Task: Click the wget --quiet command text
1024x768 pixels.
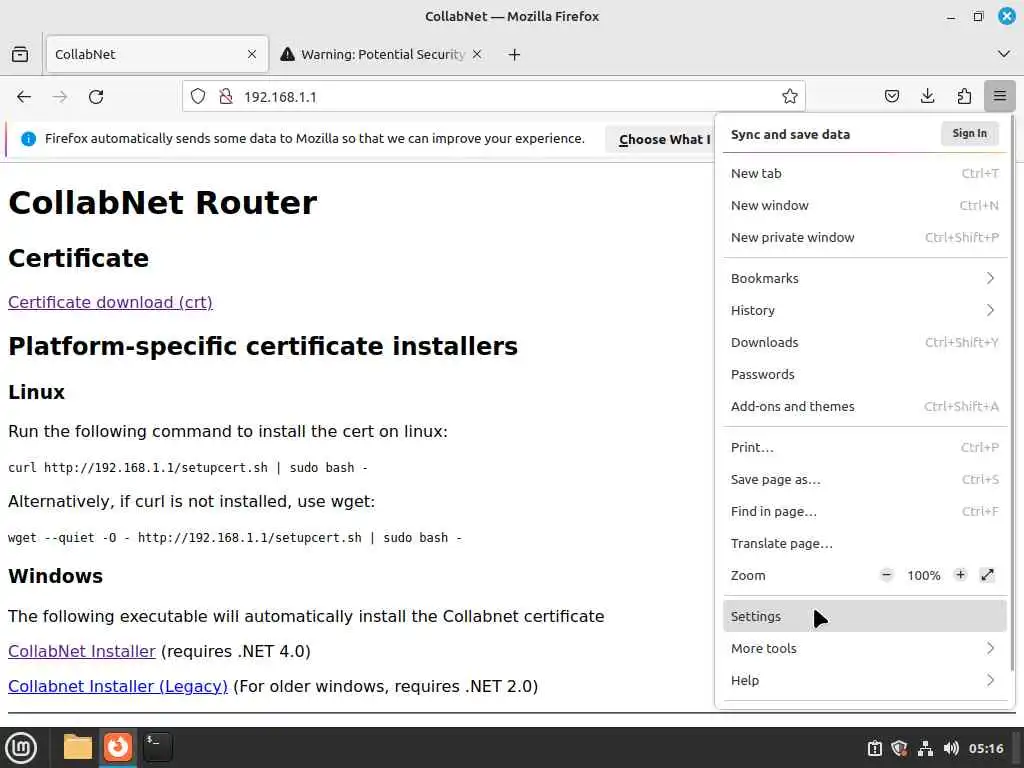Action: [235, 537]
